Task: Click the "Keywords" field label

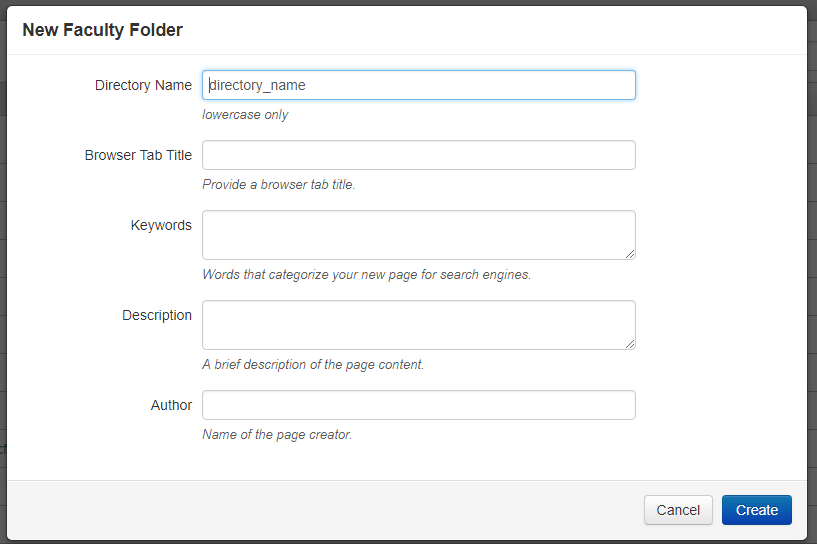Action: (x=161, y=225)
